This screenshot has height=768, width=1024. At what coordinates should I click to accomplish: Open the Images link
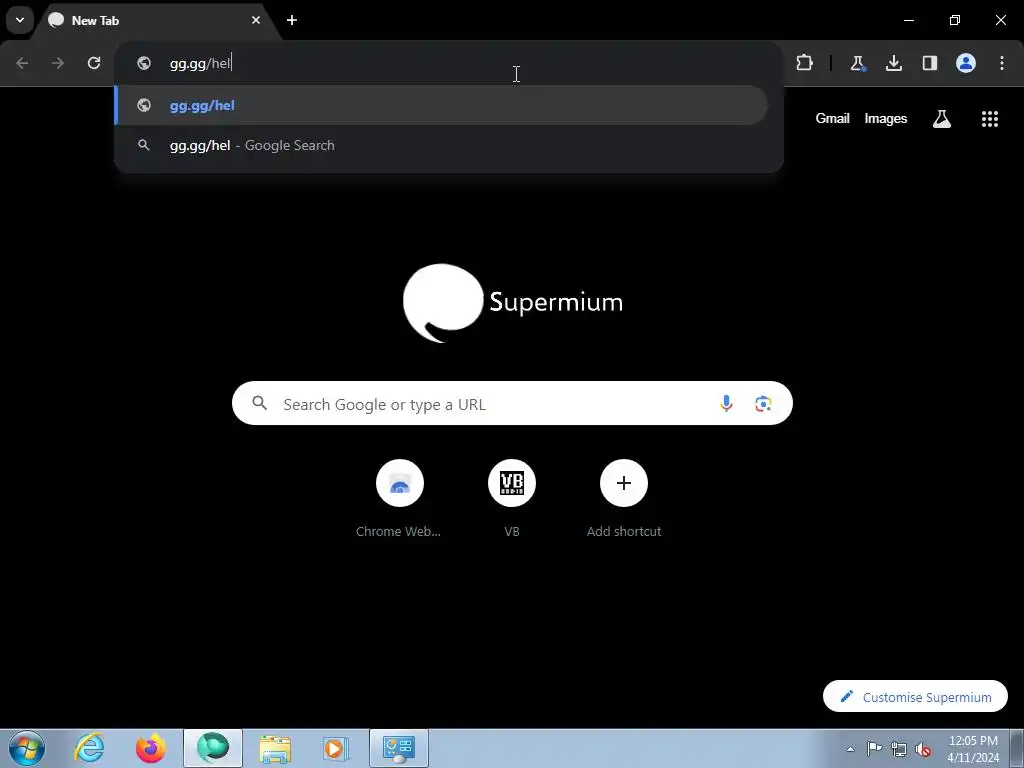click(886, 118)
